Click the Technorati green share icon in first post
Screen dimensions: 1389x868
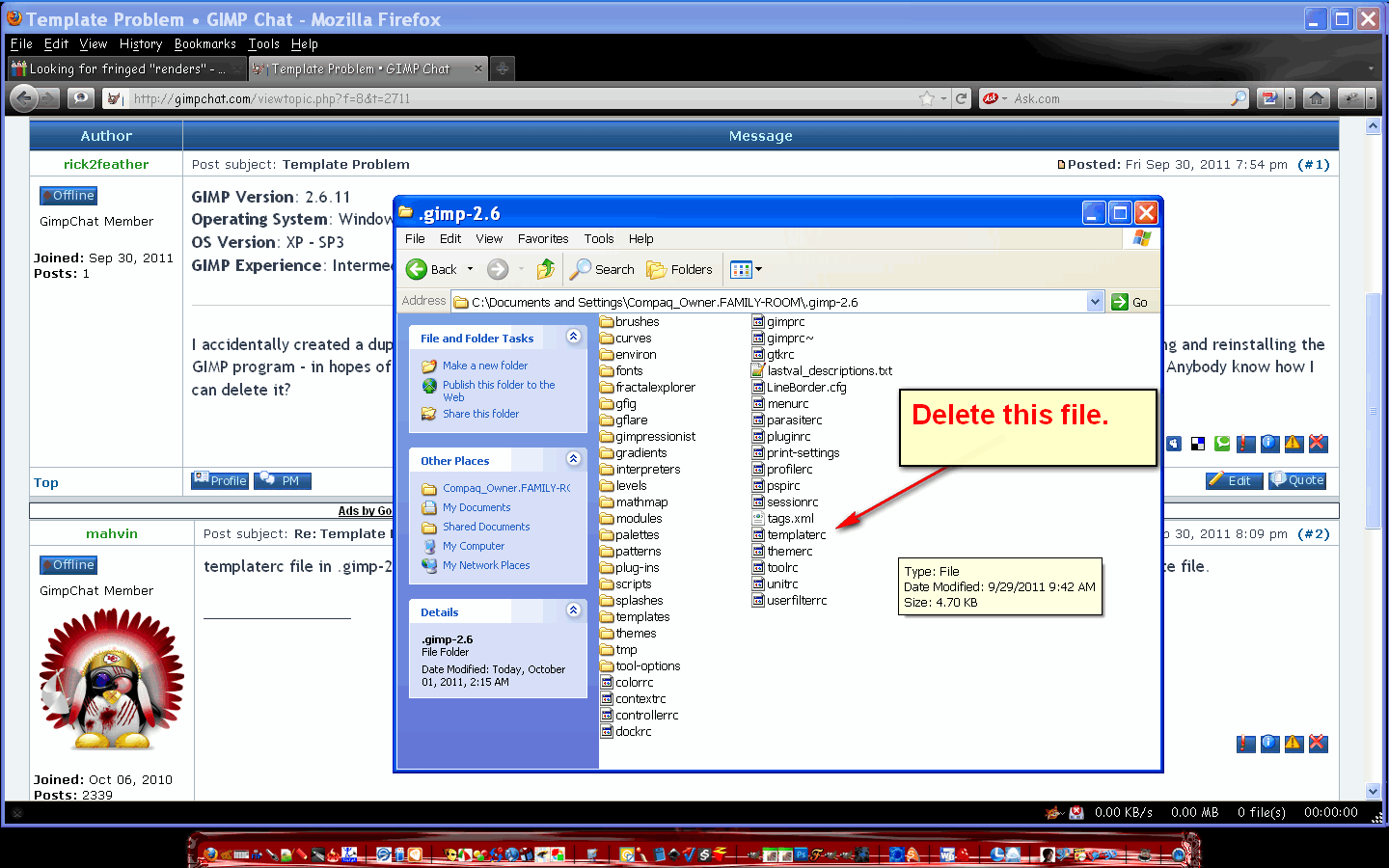click(x=1222, y=444)
